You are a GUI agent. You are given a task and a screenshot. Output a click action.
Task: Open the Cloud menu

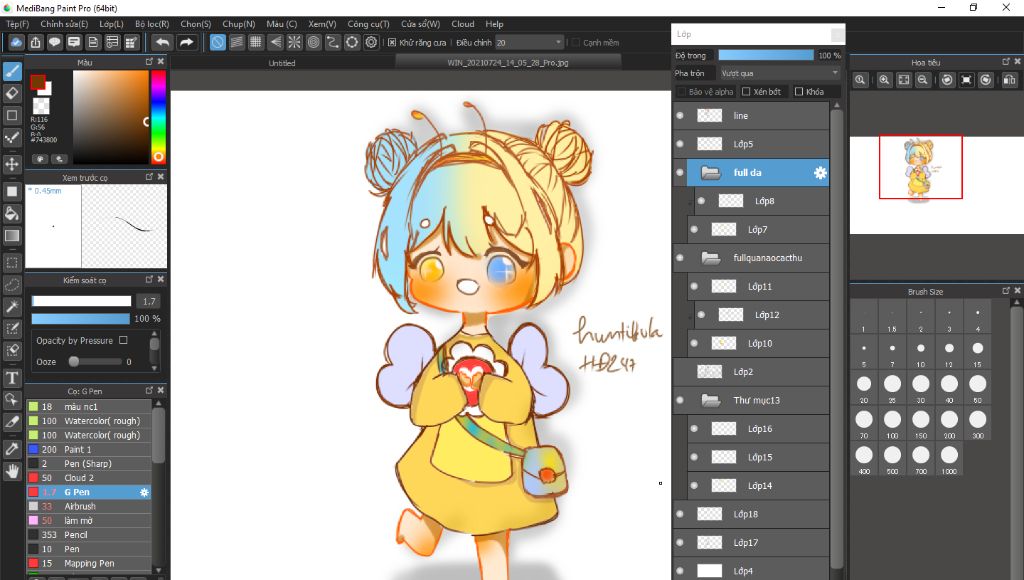(463, 24)
